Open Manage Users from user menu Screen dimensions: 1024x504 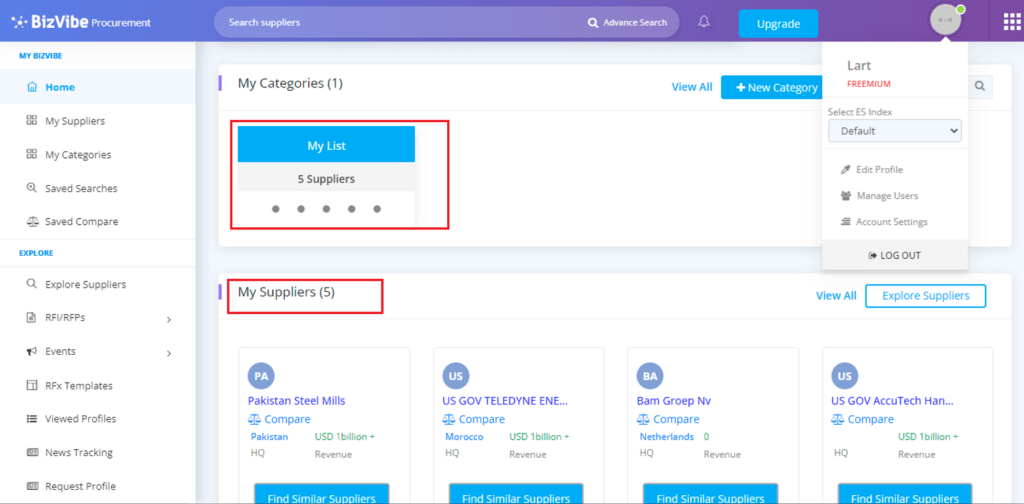887,196
